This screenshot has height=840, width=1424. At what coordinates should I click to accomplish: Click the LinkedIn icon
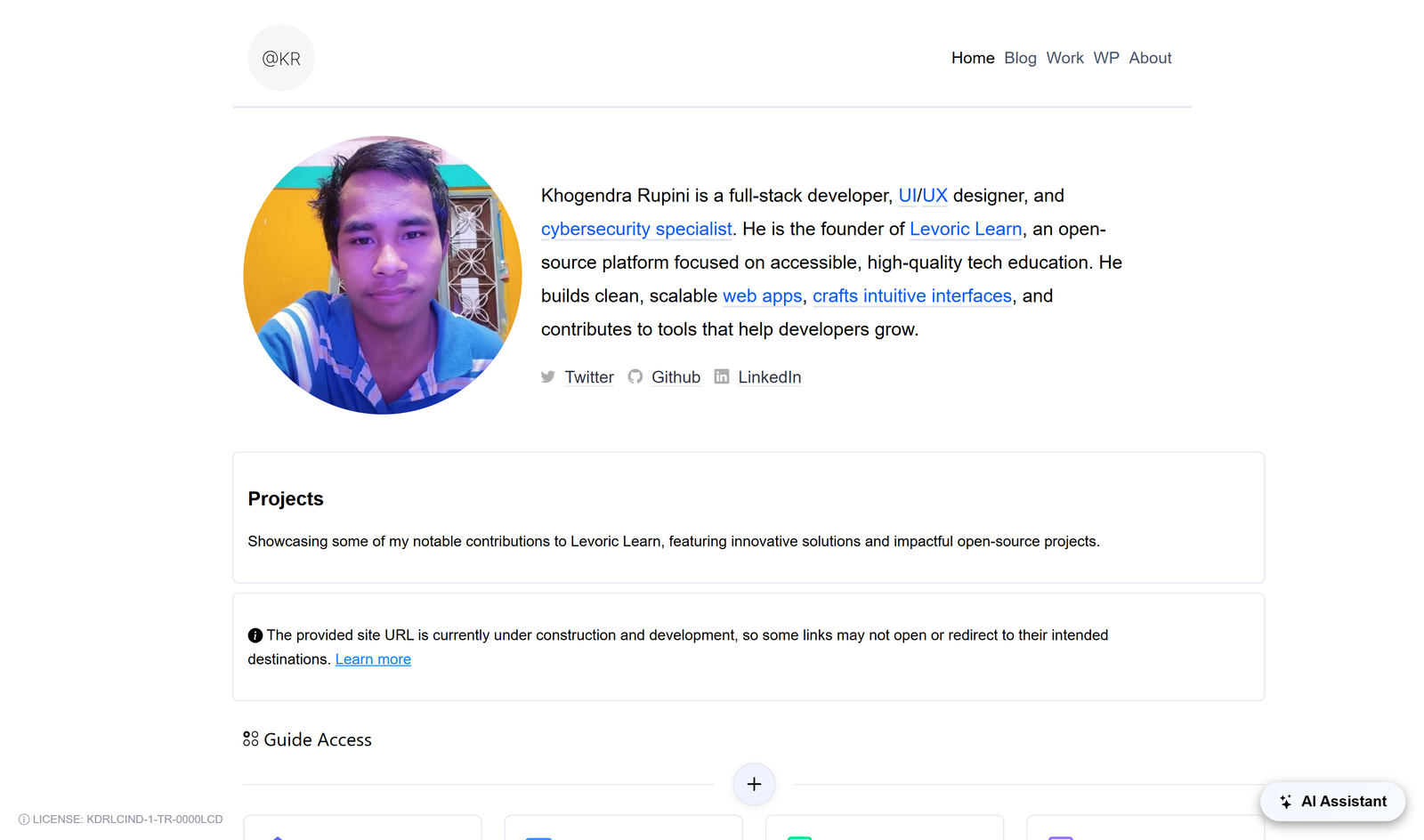point(722,376)
